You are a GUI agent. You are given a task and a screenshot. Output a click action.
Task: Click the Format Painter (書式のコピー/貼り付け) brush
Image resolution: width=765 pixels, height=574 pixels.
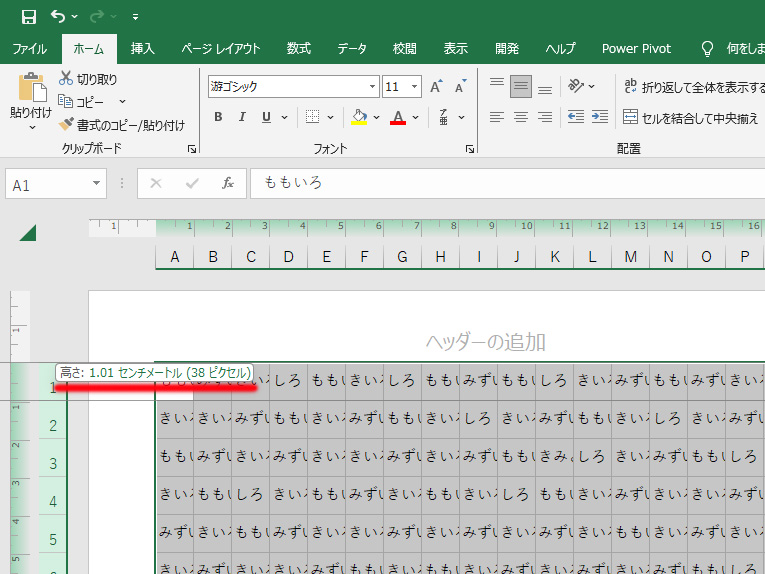click(x=66, y=125)
